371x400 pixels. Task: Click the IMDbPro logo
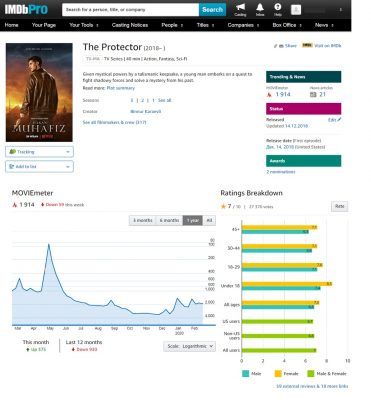26,9
